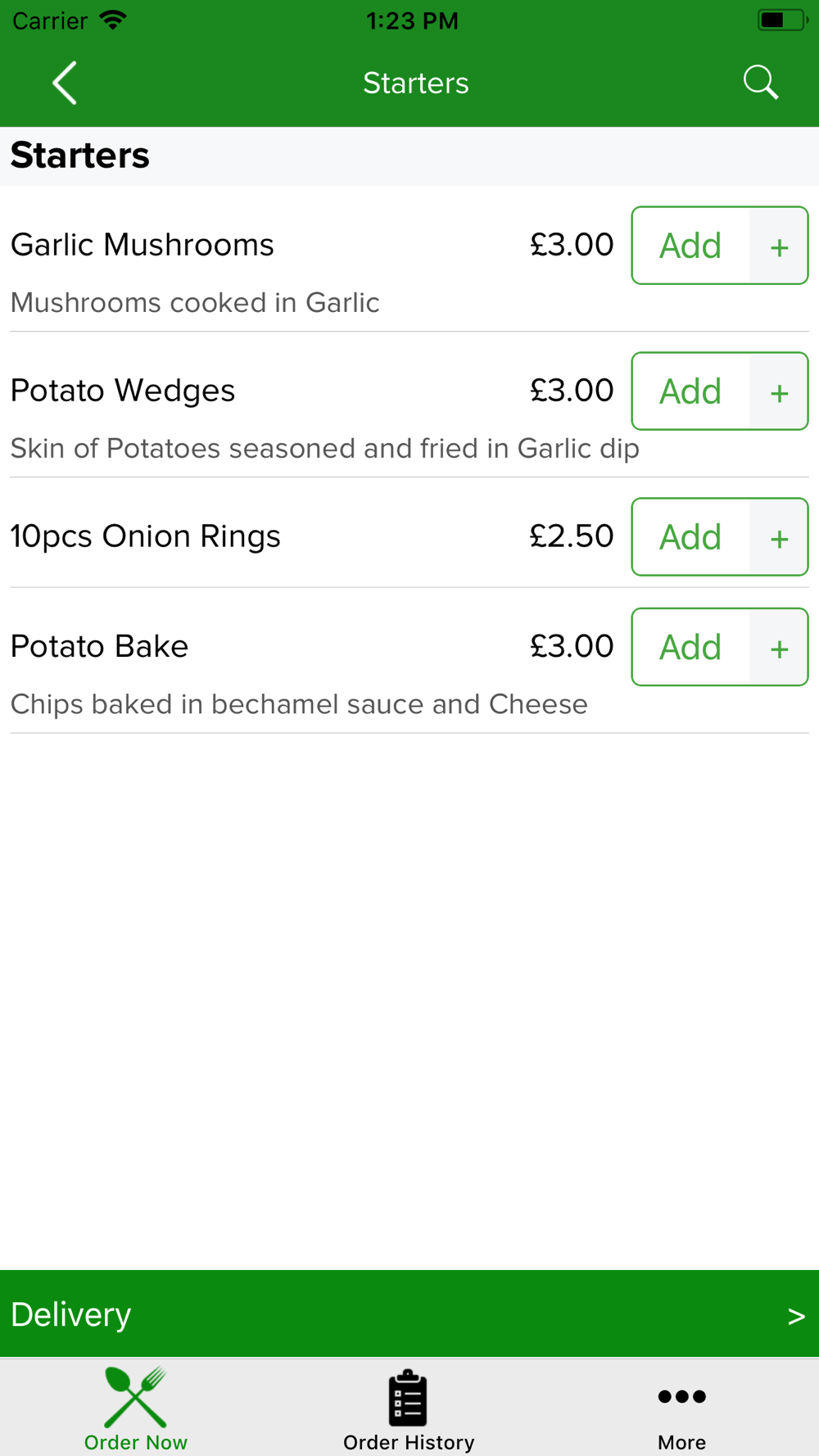Add Potato Bake to the order
The height and width of the screenshot is (1456, 819).
coord(690,647)
